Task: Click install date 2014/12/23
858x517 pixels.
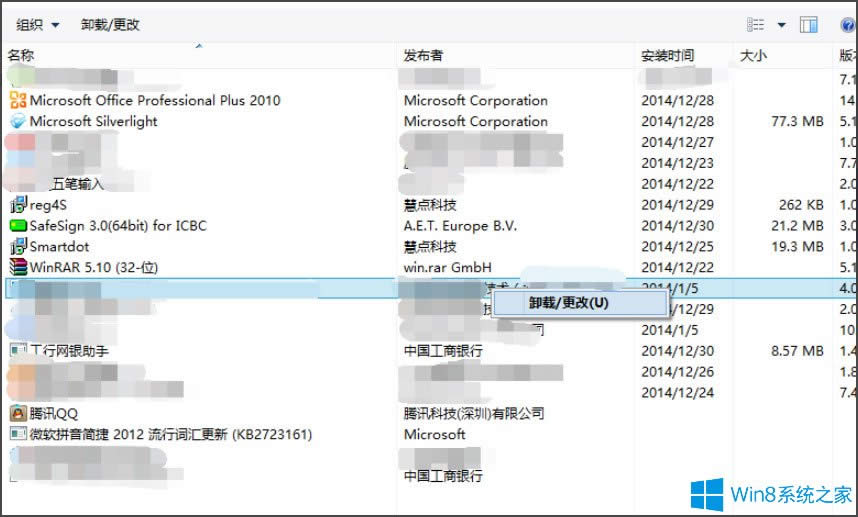Action: click(x=677, y=163)
